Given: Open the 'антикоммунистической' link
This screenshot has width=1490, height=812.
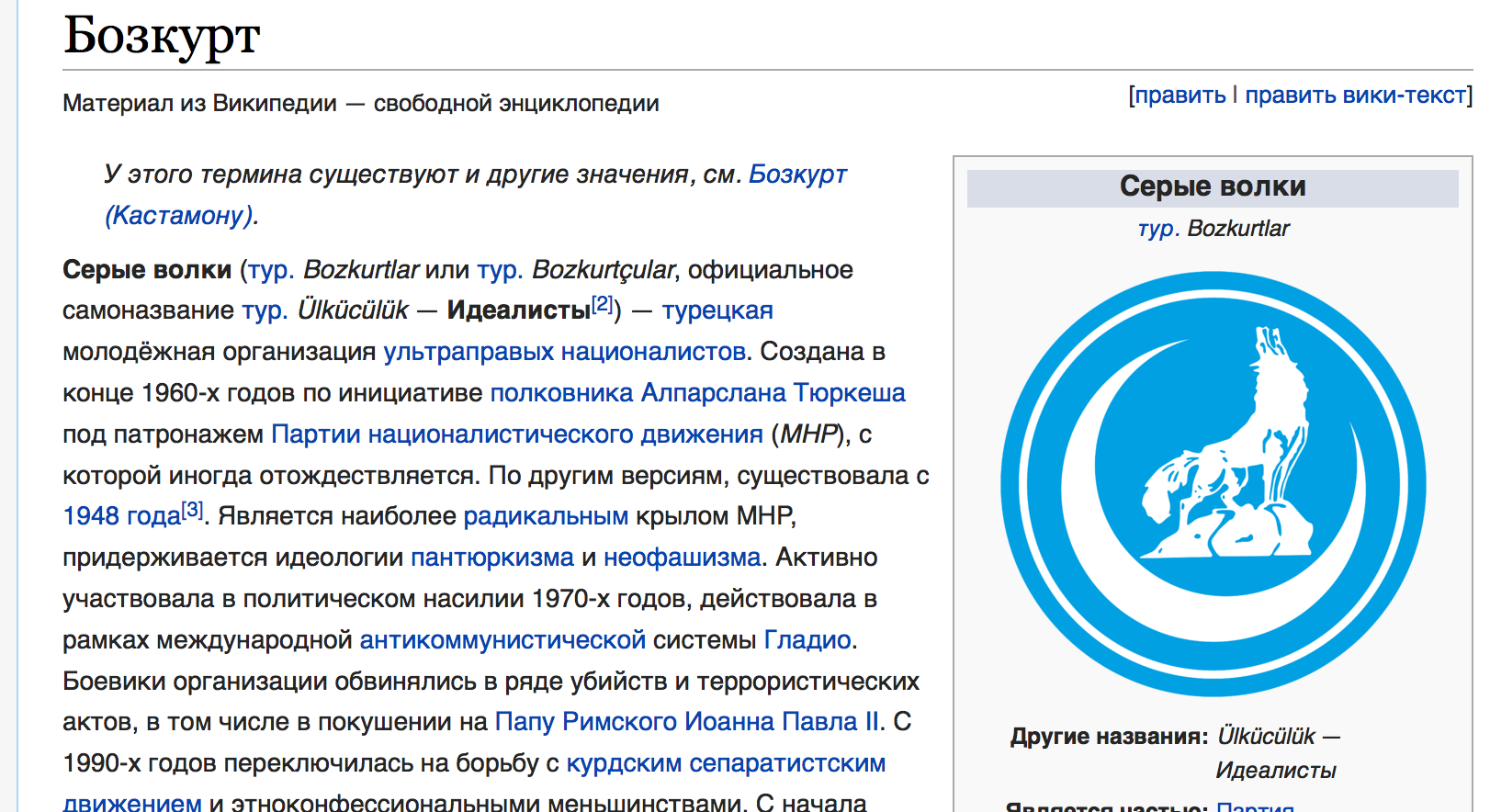Looking at the screenshot, I should [502, 640].
